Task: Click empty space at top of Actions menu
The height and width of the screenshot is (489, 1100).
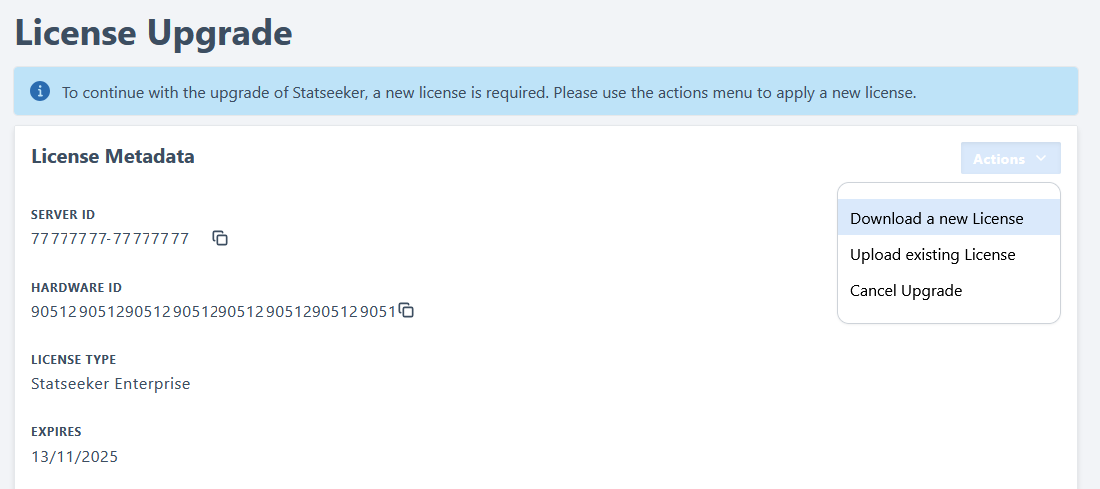Action: 948,191
